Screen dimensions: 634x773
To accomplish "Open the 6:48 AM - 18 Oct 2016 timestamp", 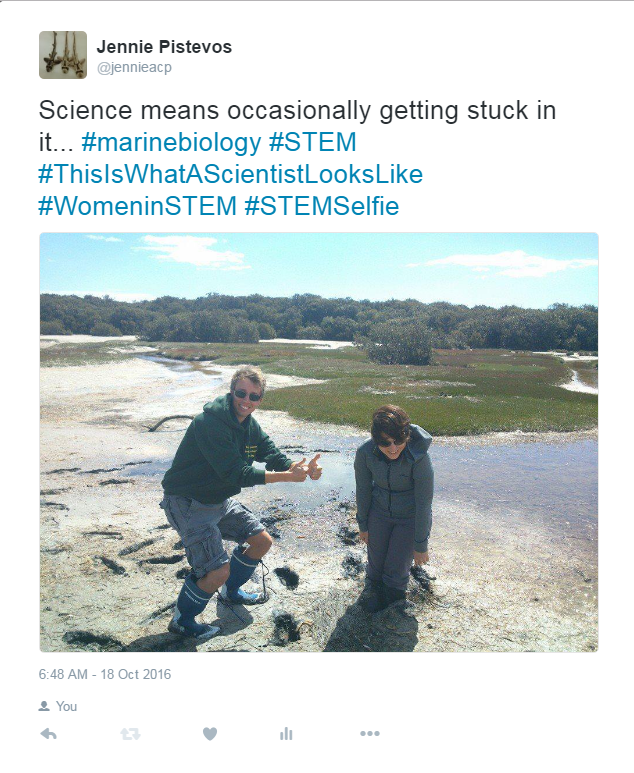I will point(105,674).
